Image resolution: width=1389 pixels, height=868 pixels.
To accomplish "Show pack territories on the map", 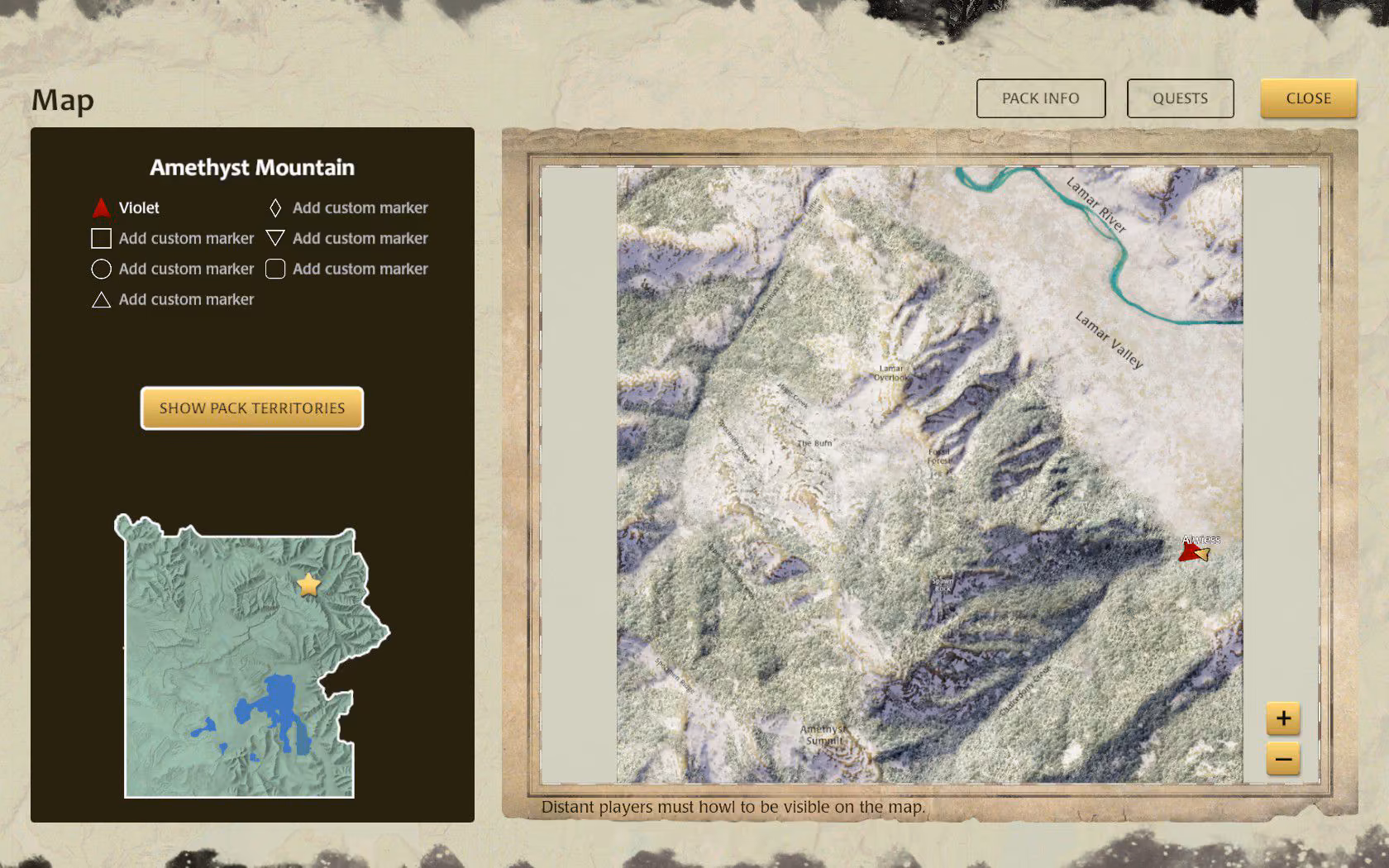I will coord(252,408).
